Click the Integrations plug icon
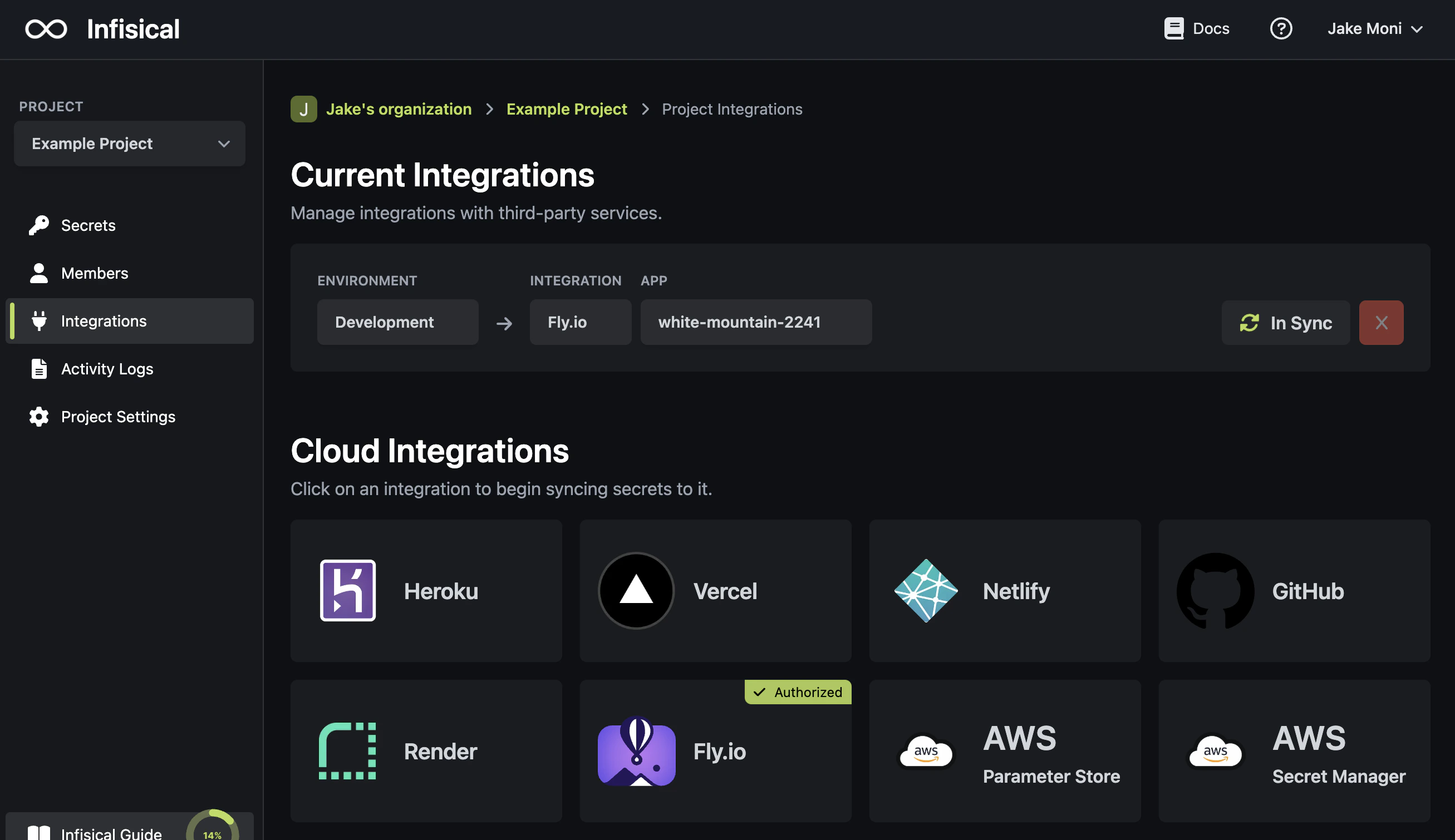 [38, 321]
